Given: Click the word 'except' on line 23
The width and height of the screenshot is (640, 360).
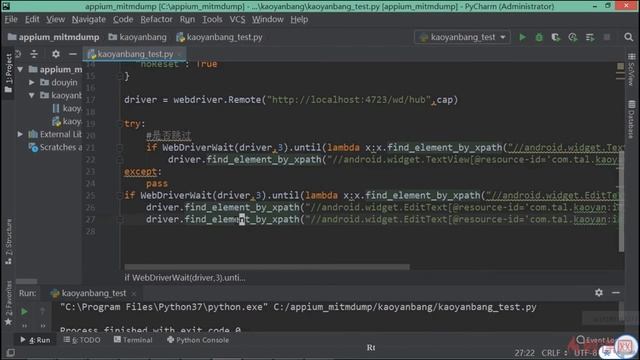Looking at the screenshot, I should point(140,172).
